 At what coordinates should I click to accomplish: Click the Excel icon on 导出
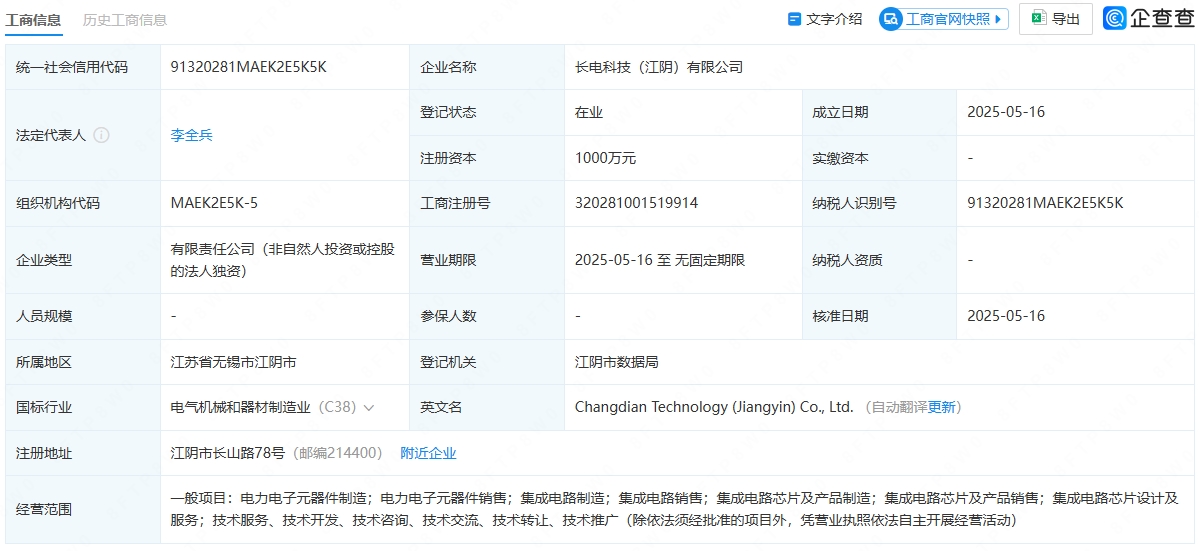click(x=1039, y=18)
